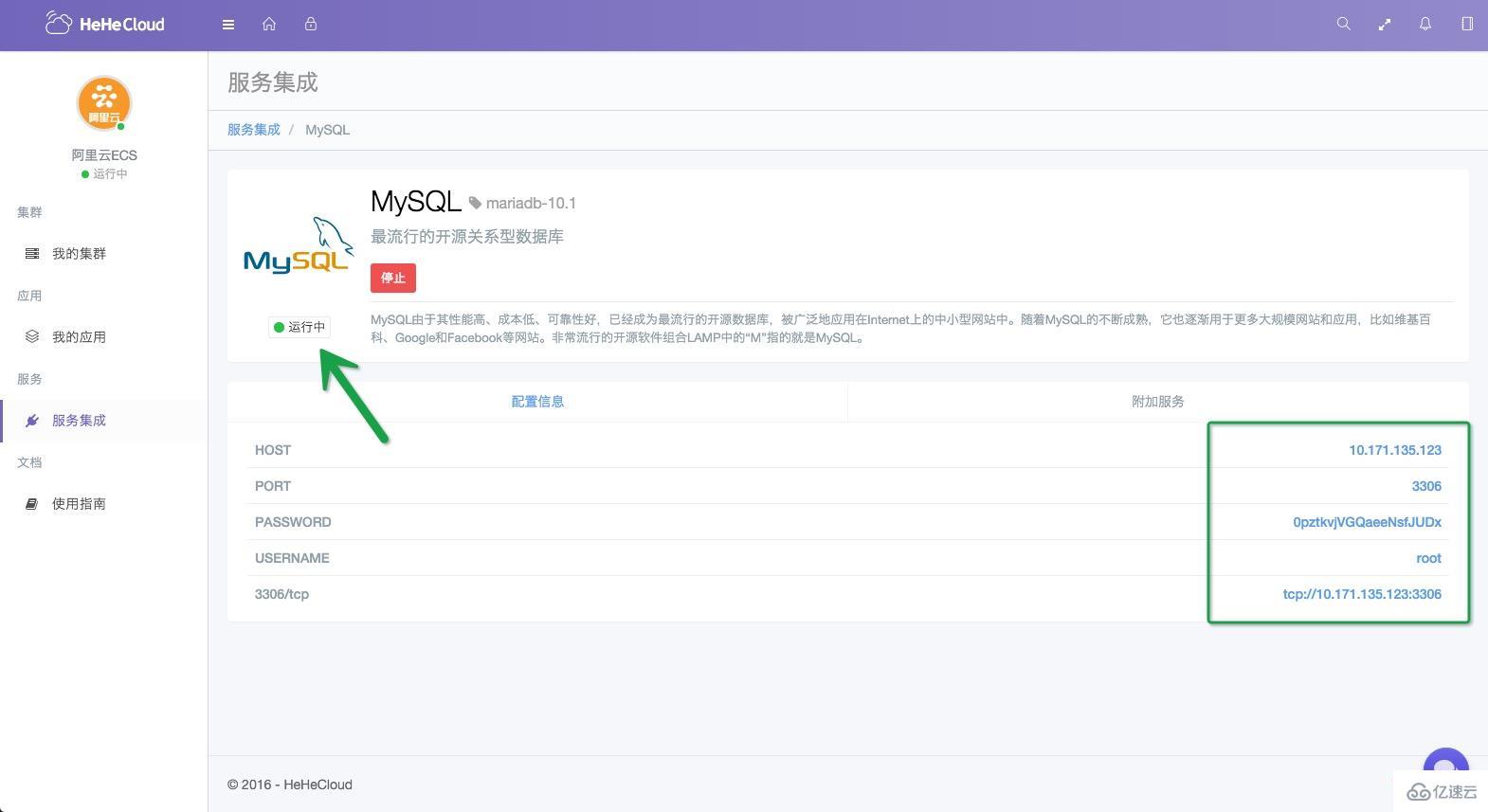Click the 运行中 status under 阿里云ECS
The height and width of the screenshot is (812, 1488).
[x=104, y=174]
